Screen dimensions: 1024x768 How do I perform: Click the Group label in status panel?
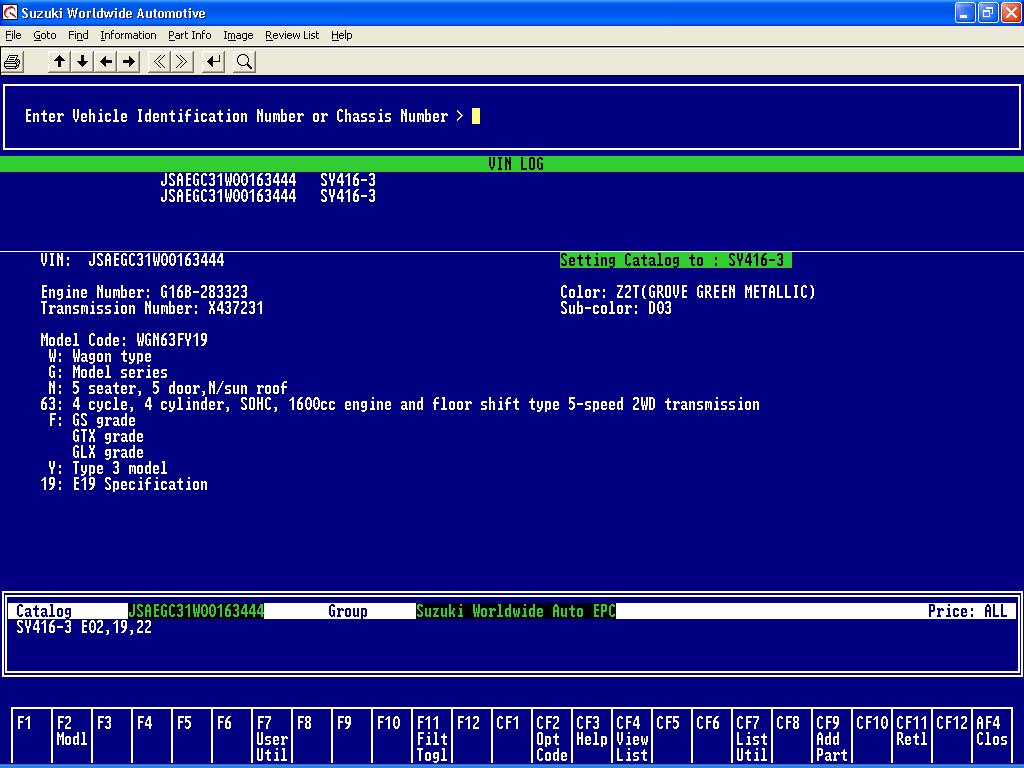point(348,611)
